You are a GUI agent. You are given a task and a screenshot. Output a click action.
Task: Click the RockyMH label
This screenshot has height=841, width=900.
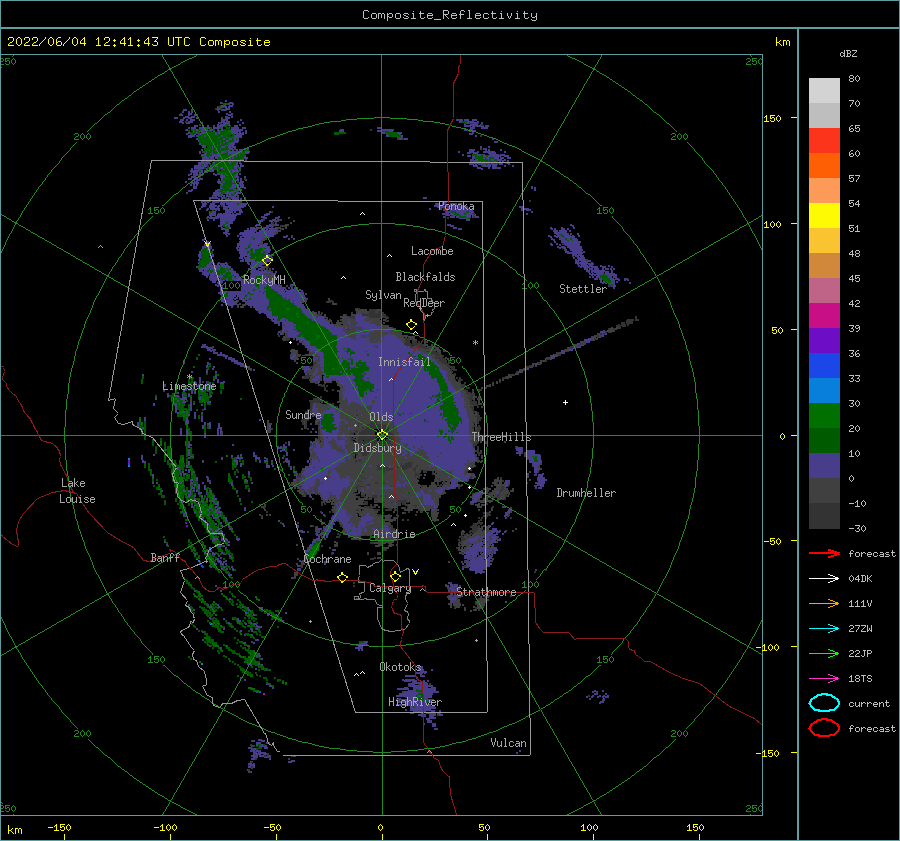(x=264, y=280)
